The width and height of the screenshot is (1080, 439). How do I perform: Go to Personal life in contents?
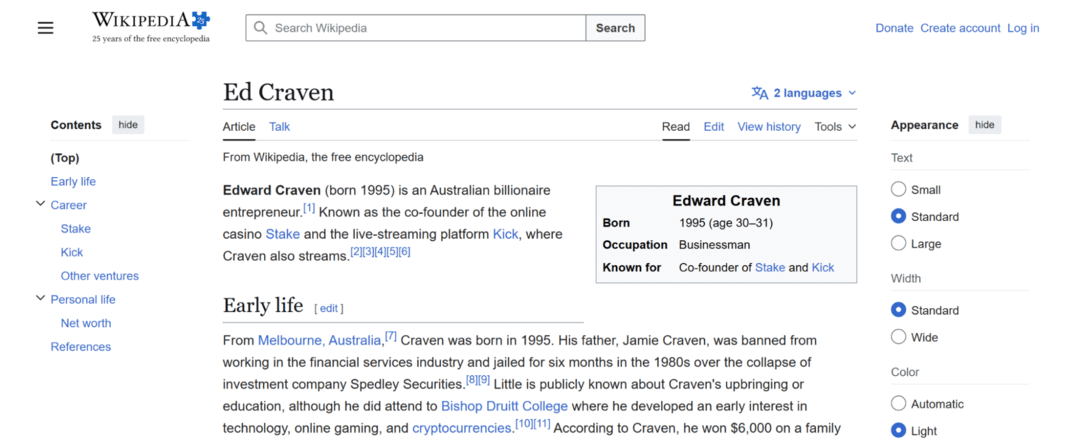(83, 300)
